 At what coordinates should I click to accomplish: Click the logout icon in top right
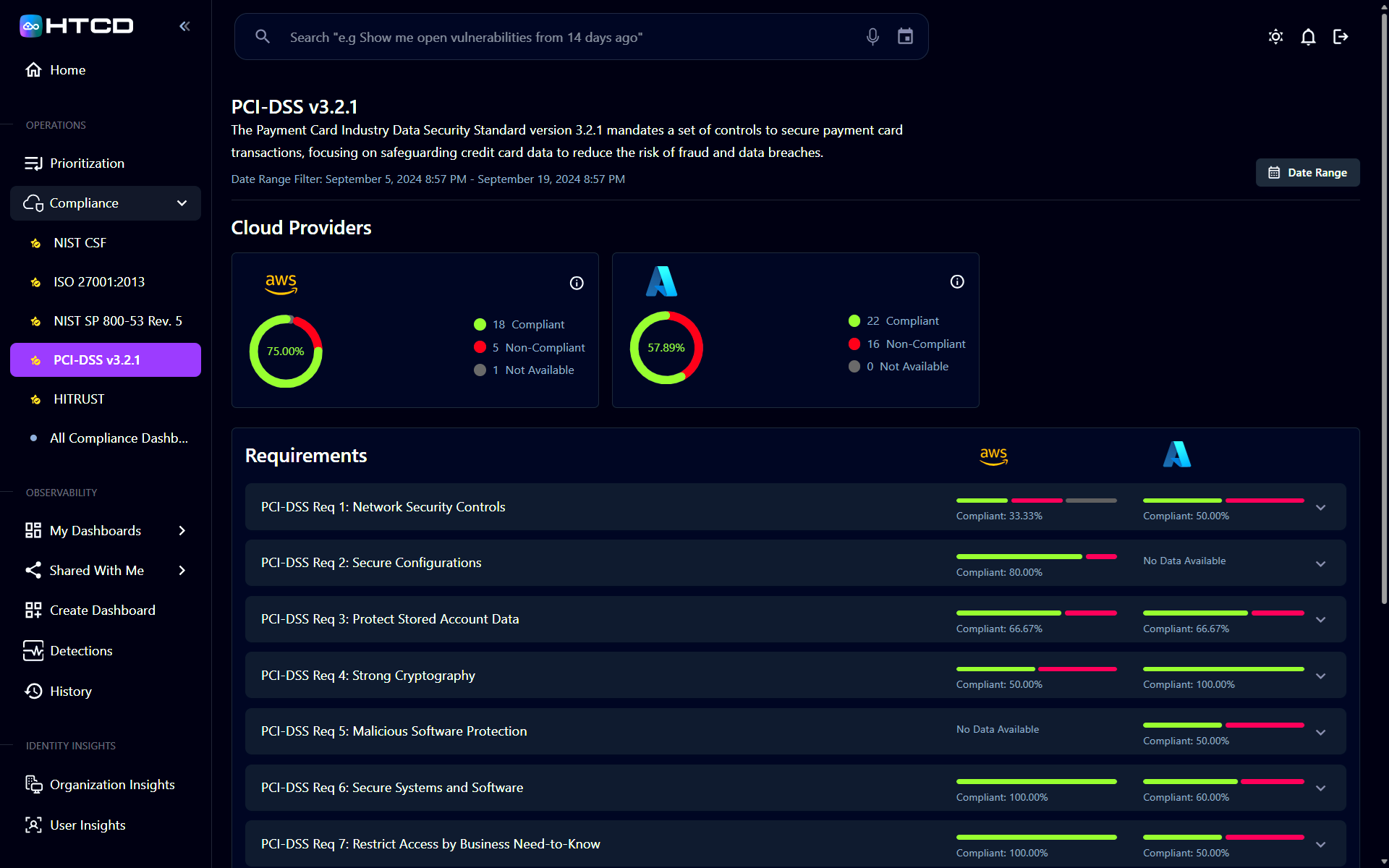click(x=1341, y=36)
